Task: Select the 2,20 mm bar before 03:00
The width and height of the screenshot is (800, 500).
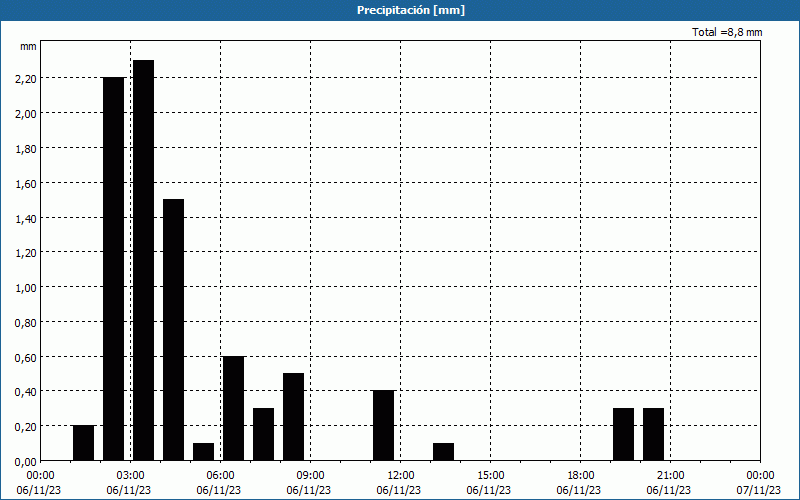Action: click(x=113, y=269)
